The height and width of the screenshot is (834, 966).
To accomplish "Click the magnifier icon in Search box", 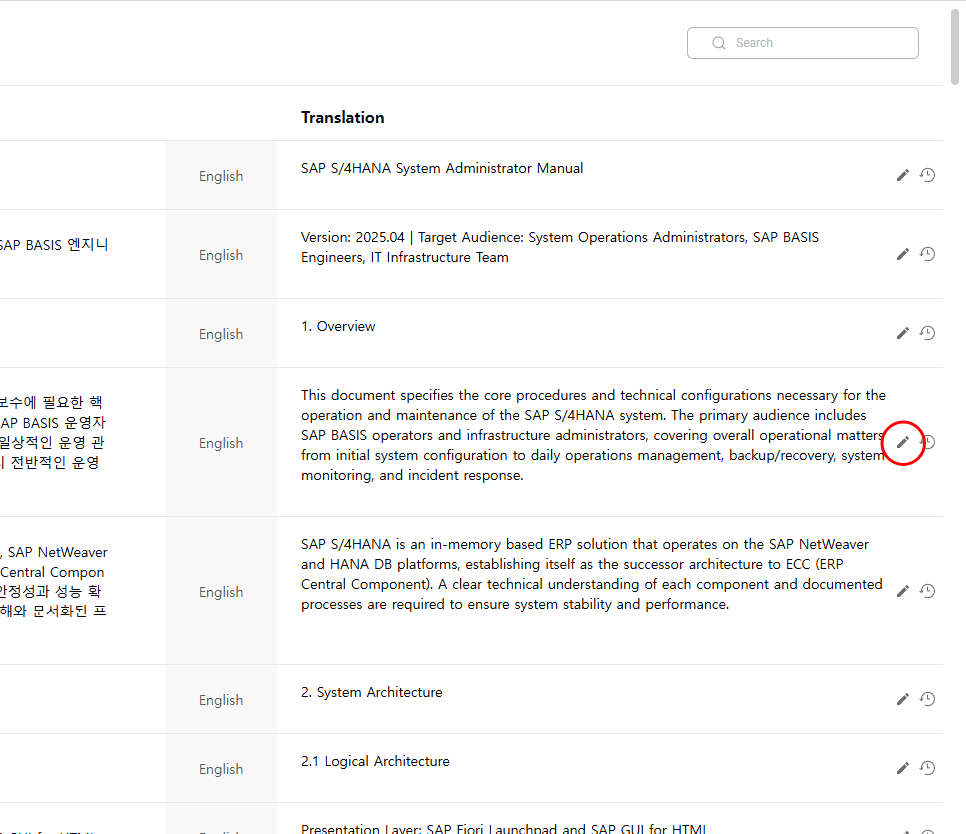I will click(x=718, y=43).
